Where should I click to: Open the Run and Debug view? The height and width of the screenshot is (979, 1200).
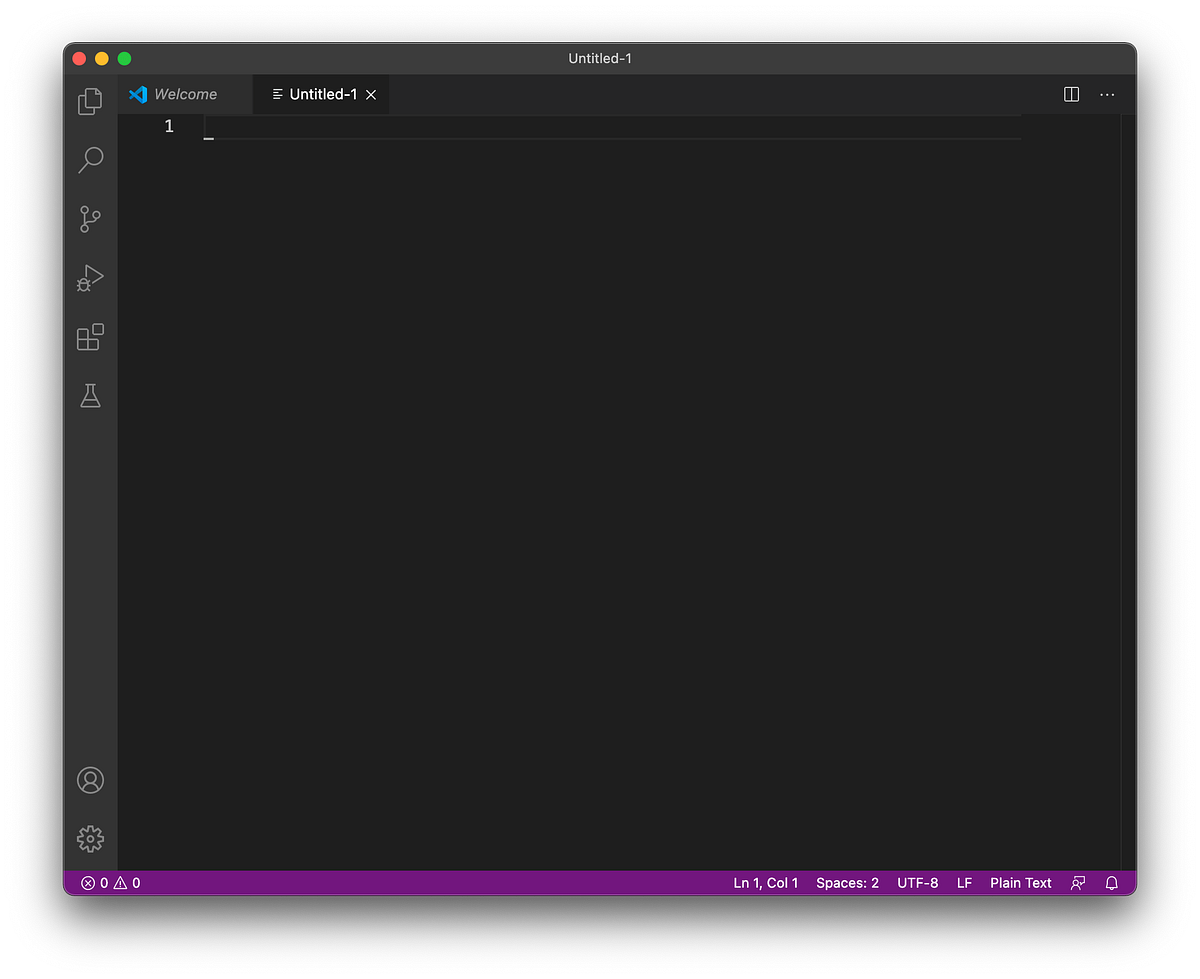point(90,278)
